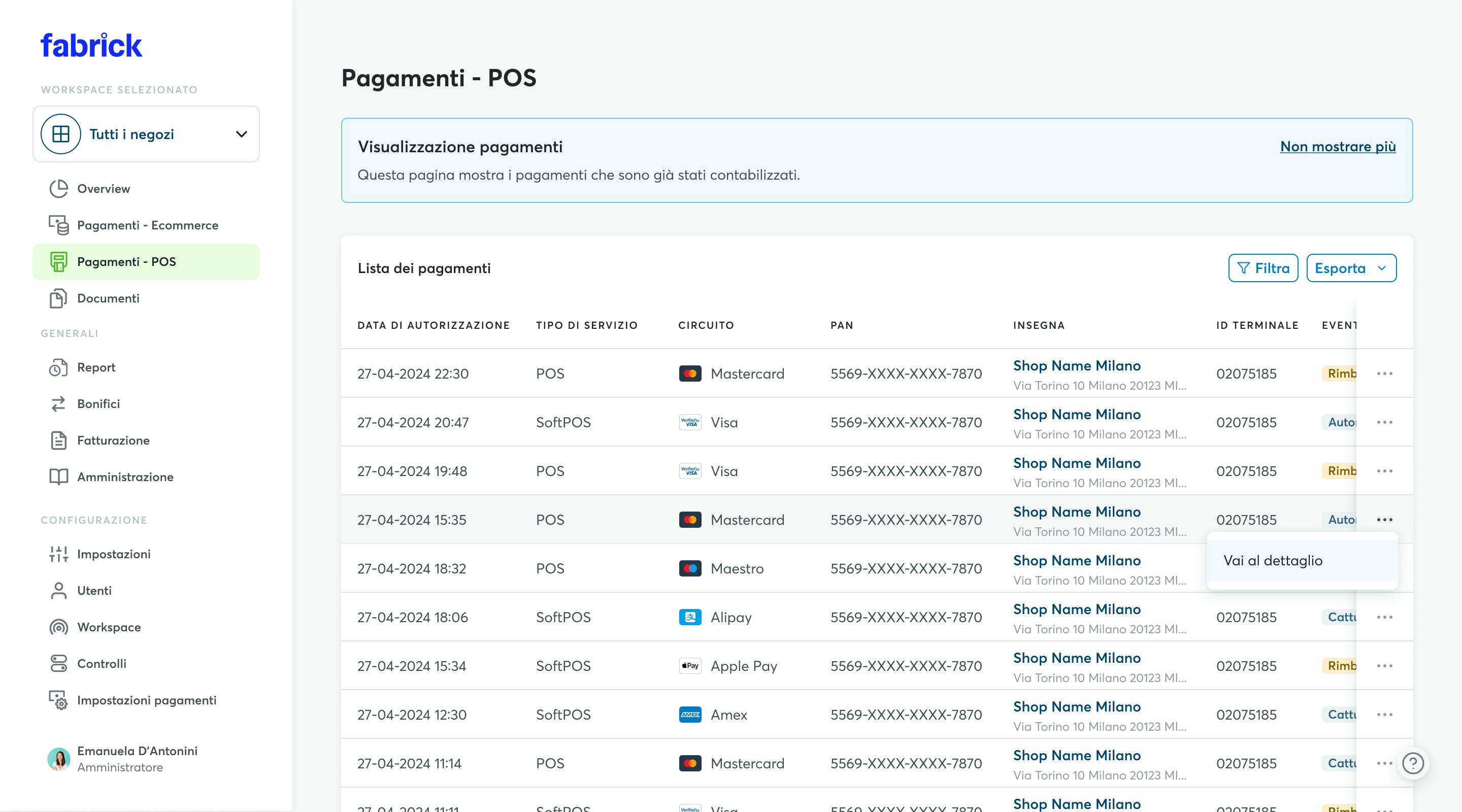The width and height of the screenshot is (1462, 812).
Task: Click the Documenti files icon
Action: [x=58, y=298]
